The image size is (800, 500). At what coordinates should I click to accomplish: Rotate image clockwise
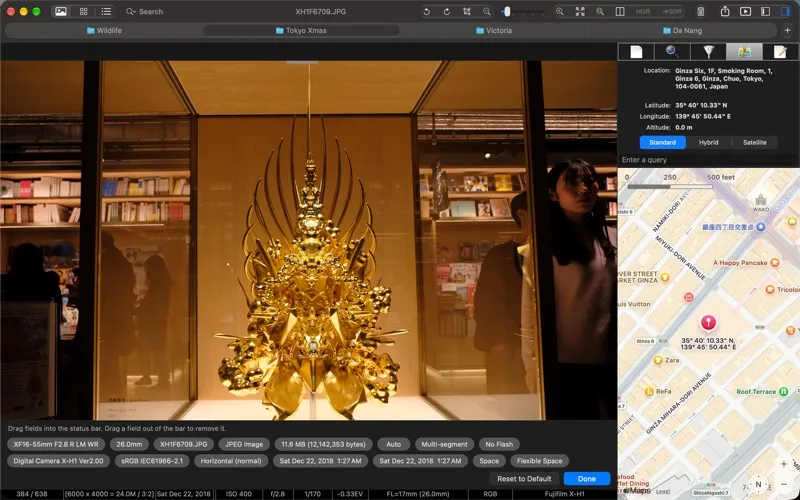pyautogui.click(x=446, y=11)
